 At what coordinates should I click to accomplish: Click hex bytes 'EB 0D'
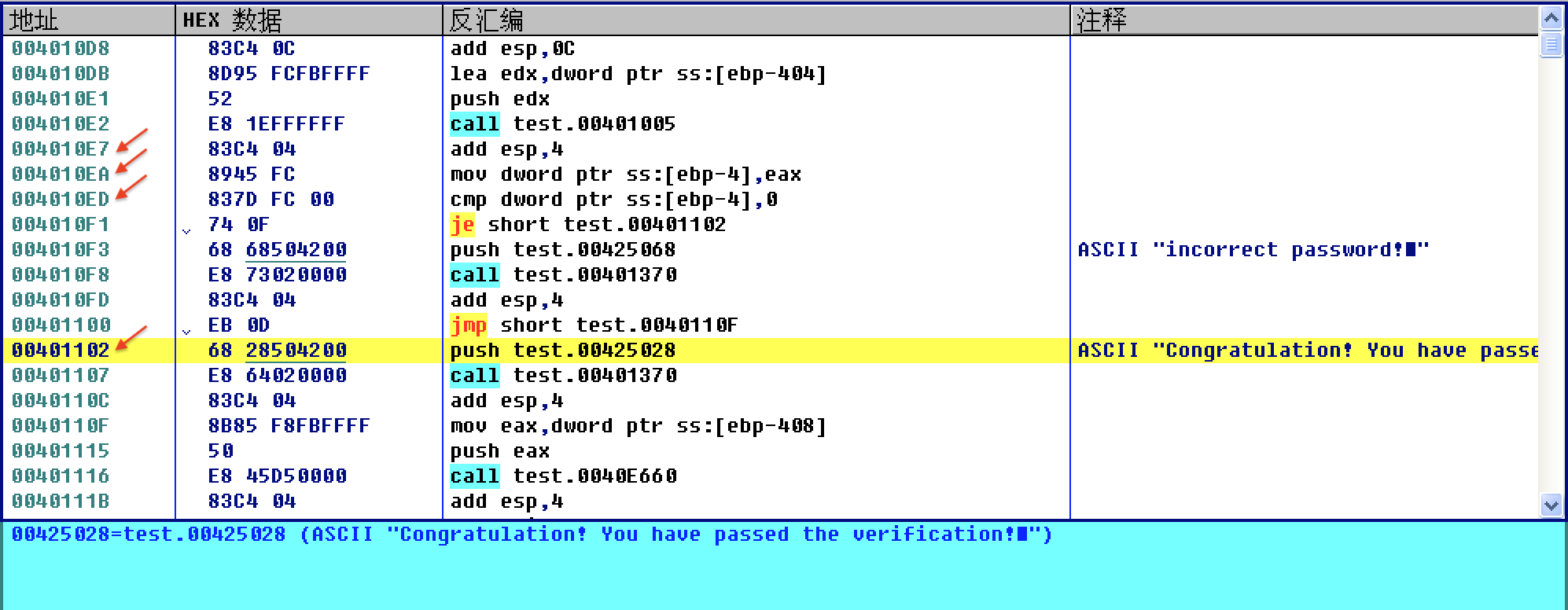click(x=239, y=325)
